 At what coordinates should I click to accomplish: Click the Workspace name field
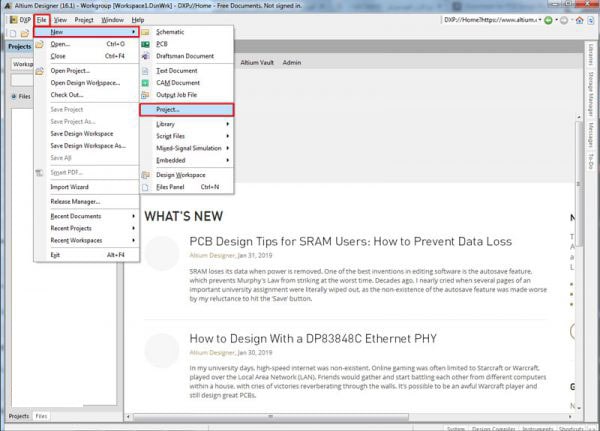pyautogui.click(x=22, y=64)
